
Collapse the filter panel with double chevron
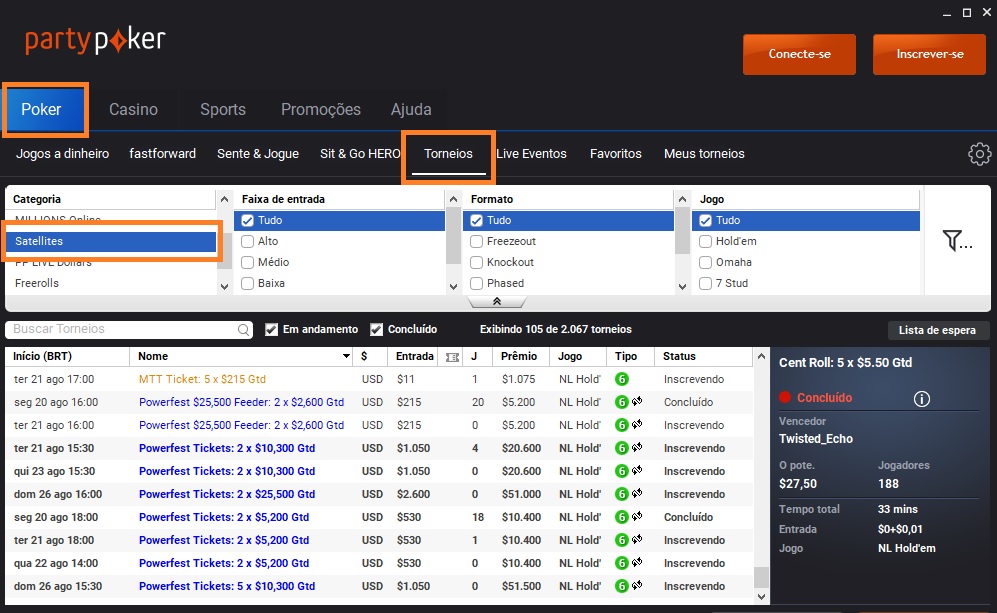(497, 301)
